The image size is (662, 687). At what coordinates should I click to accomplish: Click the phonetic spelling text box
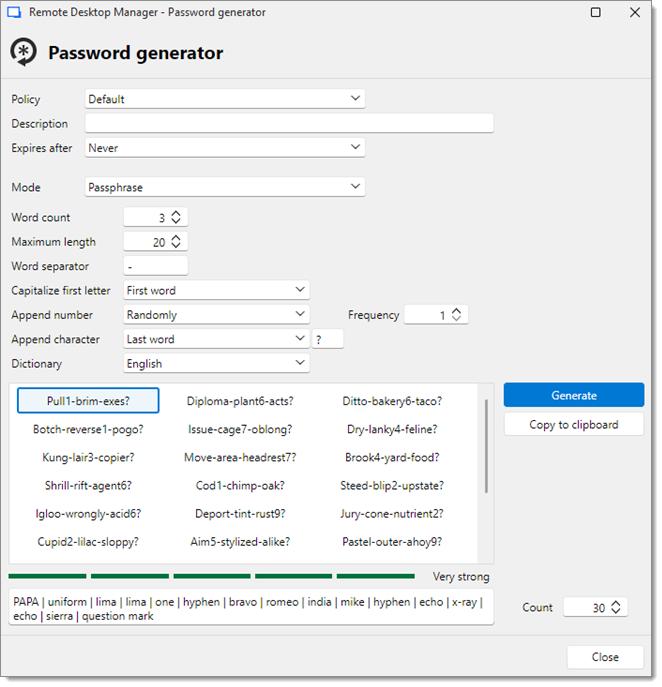[x=251, y=607]
